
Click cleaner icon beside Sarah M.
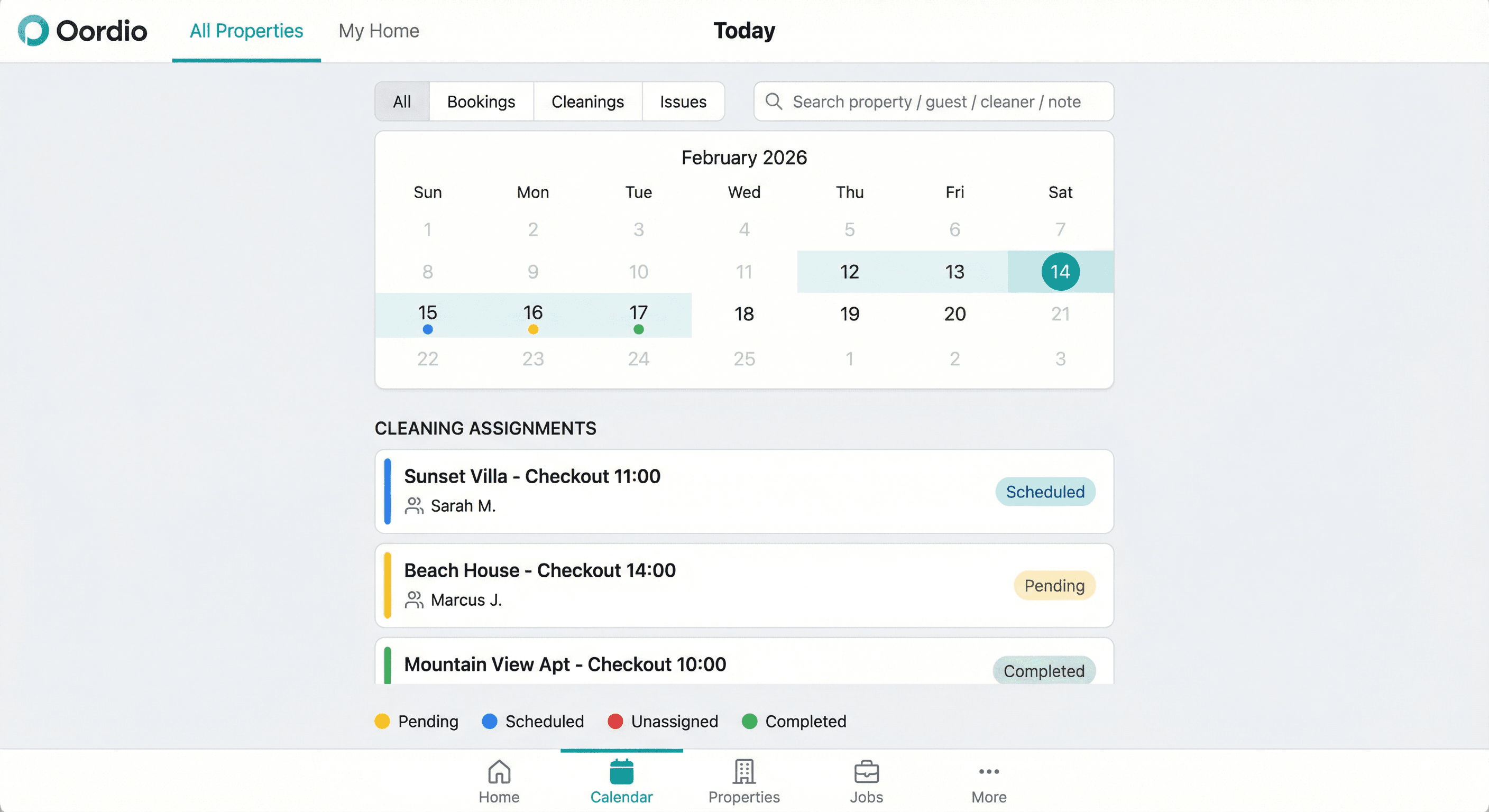coord(414,506)
